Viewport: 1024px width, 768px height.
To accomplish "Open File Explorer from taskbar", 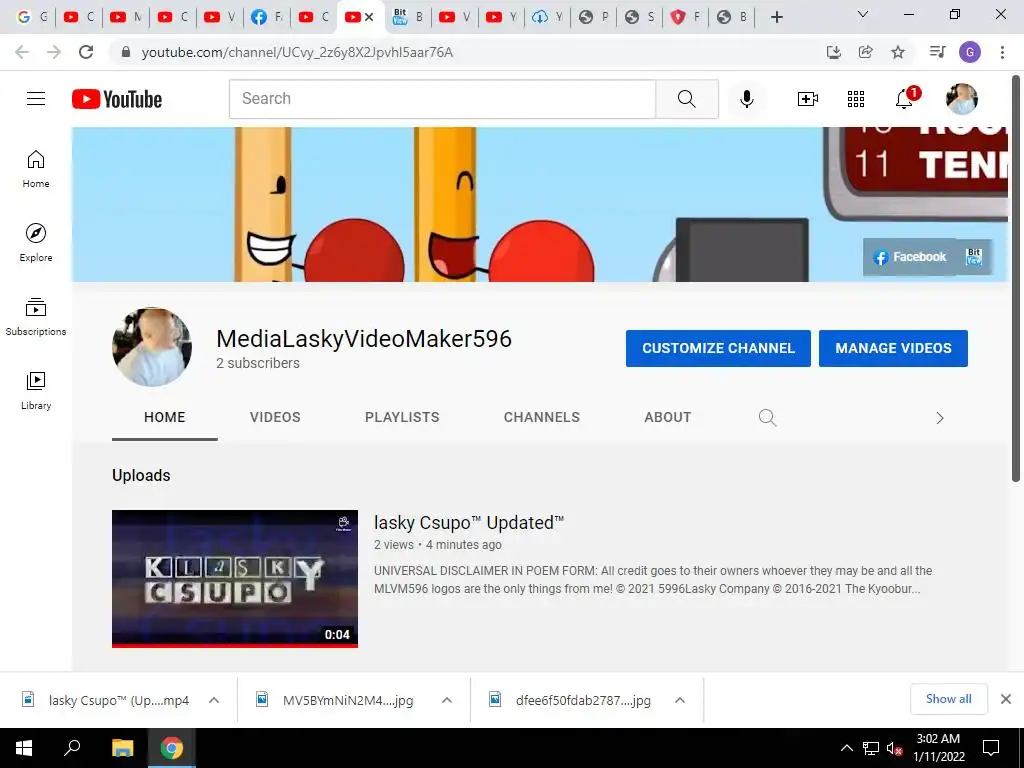I will pyautogui.click(x=122, y=748).
